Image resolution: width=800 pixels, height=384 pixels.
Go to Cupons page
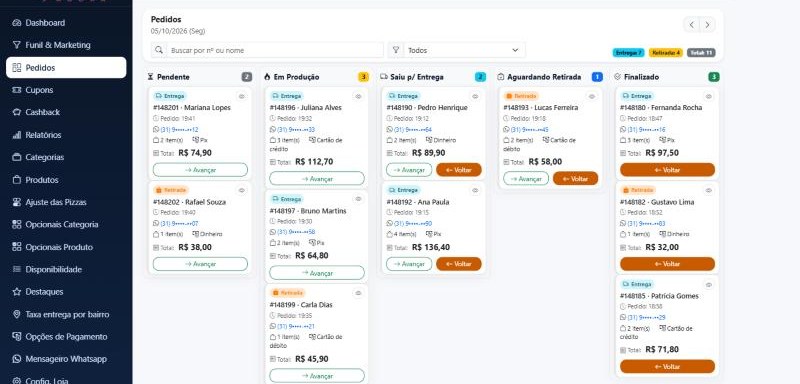[x=66, y=90]
